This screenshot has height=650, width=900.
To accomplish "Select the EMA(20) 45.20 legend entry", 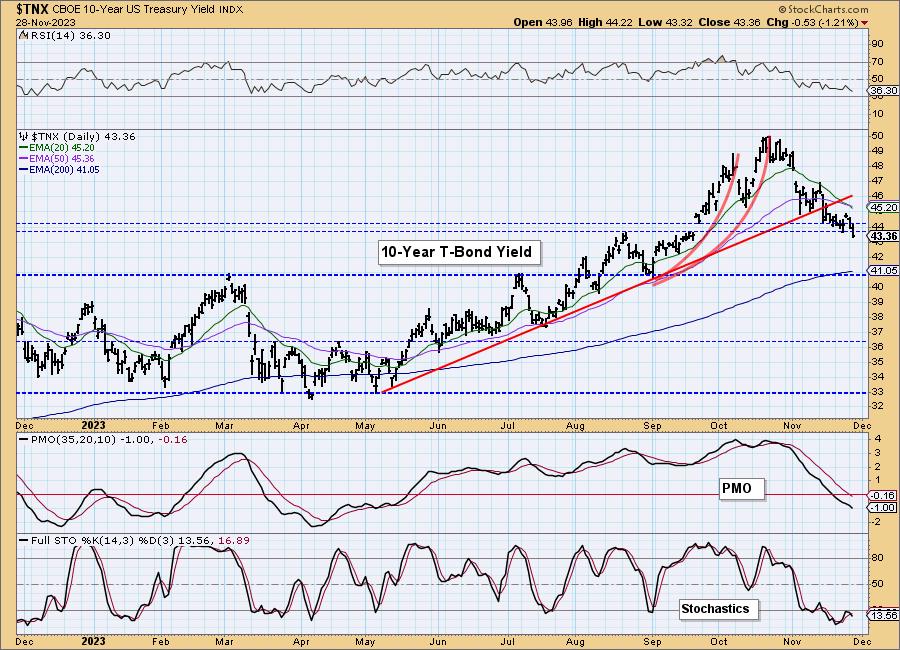I will click(x=56, y=148).
